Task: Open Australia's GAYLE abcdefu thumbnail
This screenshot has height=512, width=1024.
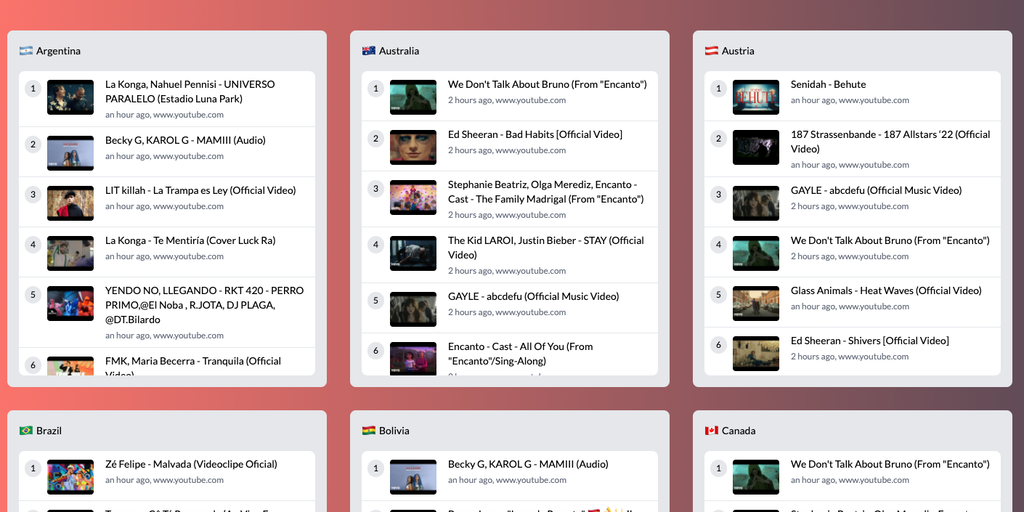Action: tap(413, 310)
